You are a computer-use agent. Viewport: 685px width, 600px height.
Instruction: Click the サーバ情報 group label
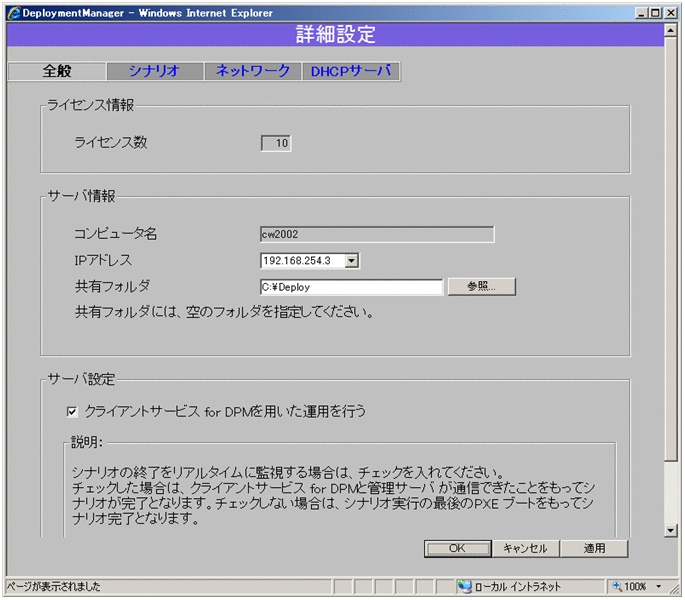[x=81, y=196]
